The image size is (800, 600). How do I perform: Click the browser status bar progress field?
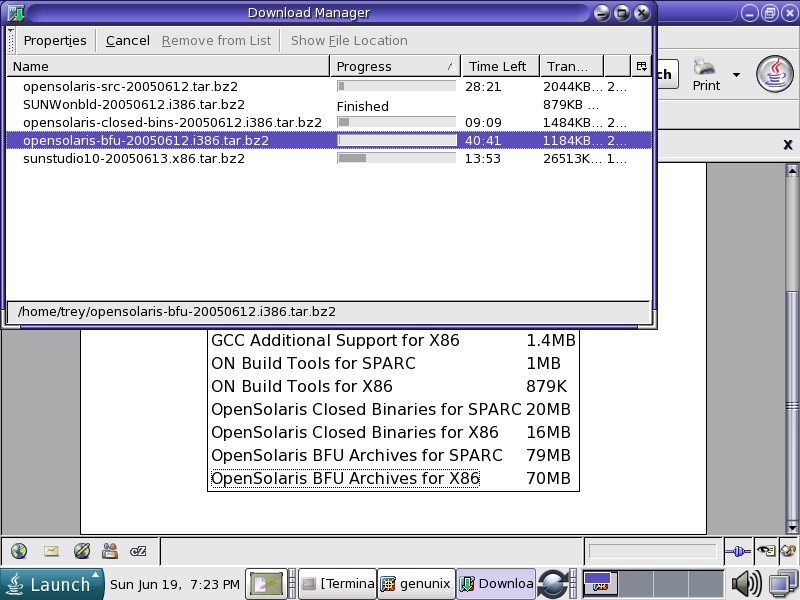pos(653,551)
